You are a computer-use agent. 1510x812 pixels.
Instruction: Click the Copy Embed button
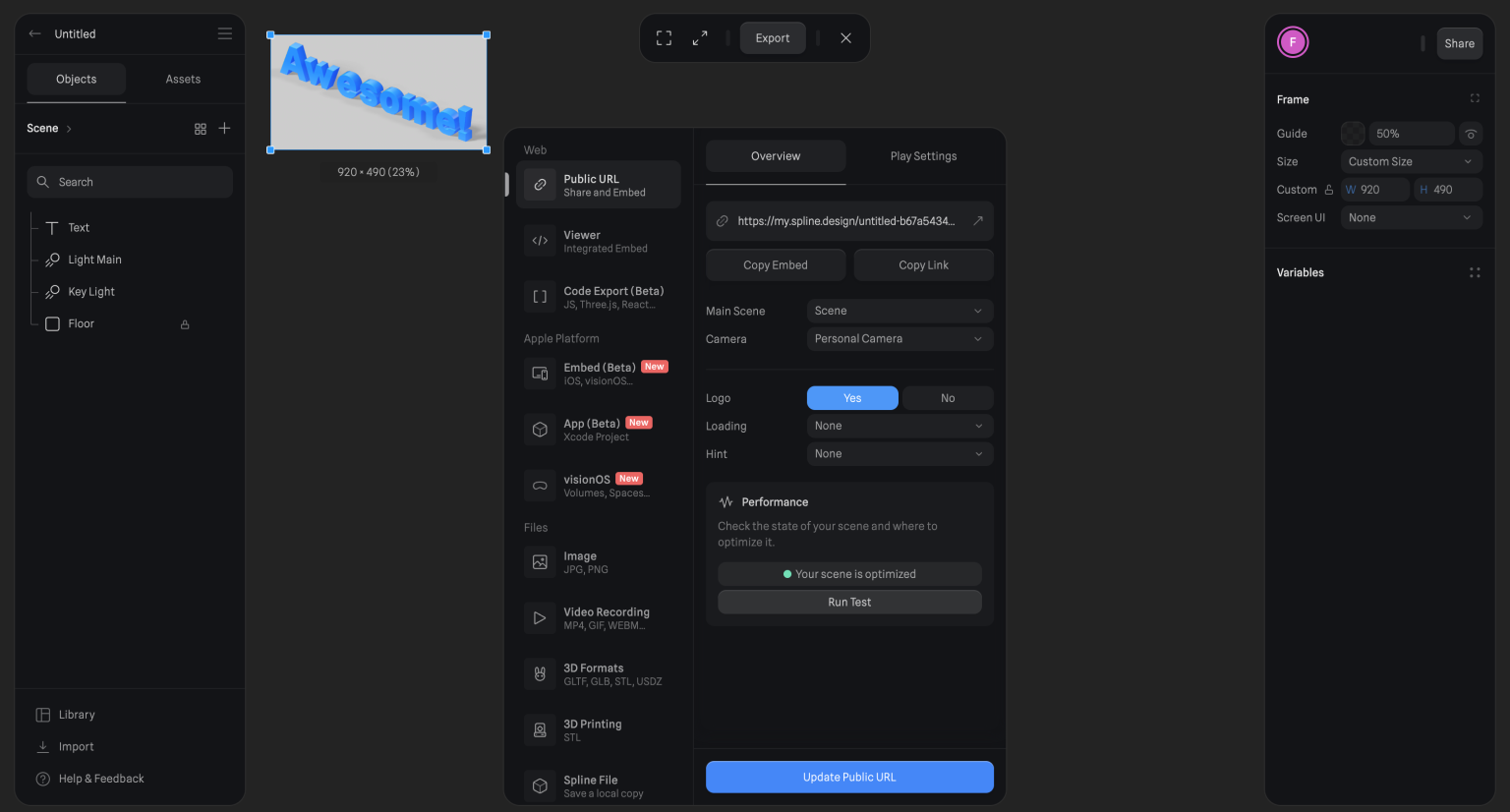click(775, 265)
